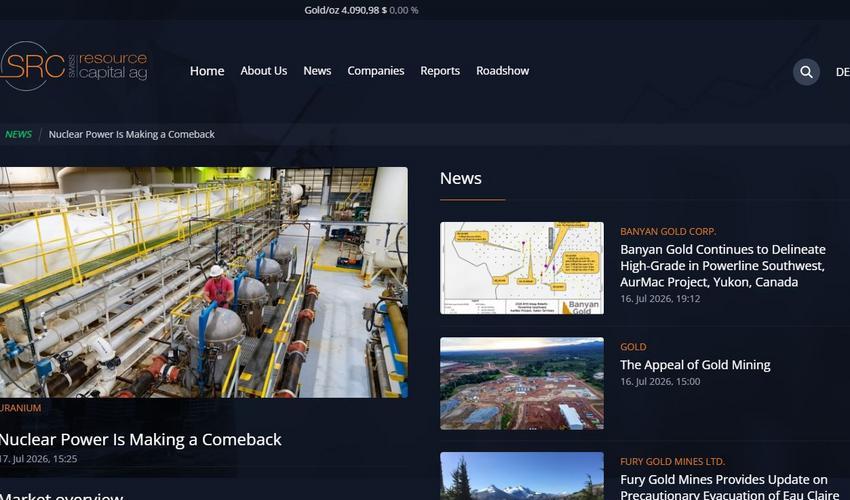Screen dimensions: 850x500
Task: Click the News section heading
Action: pos(461,178)
